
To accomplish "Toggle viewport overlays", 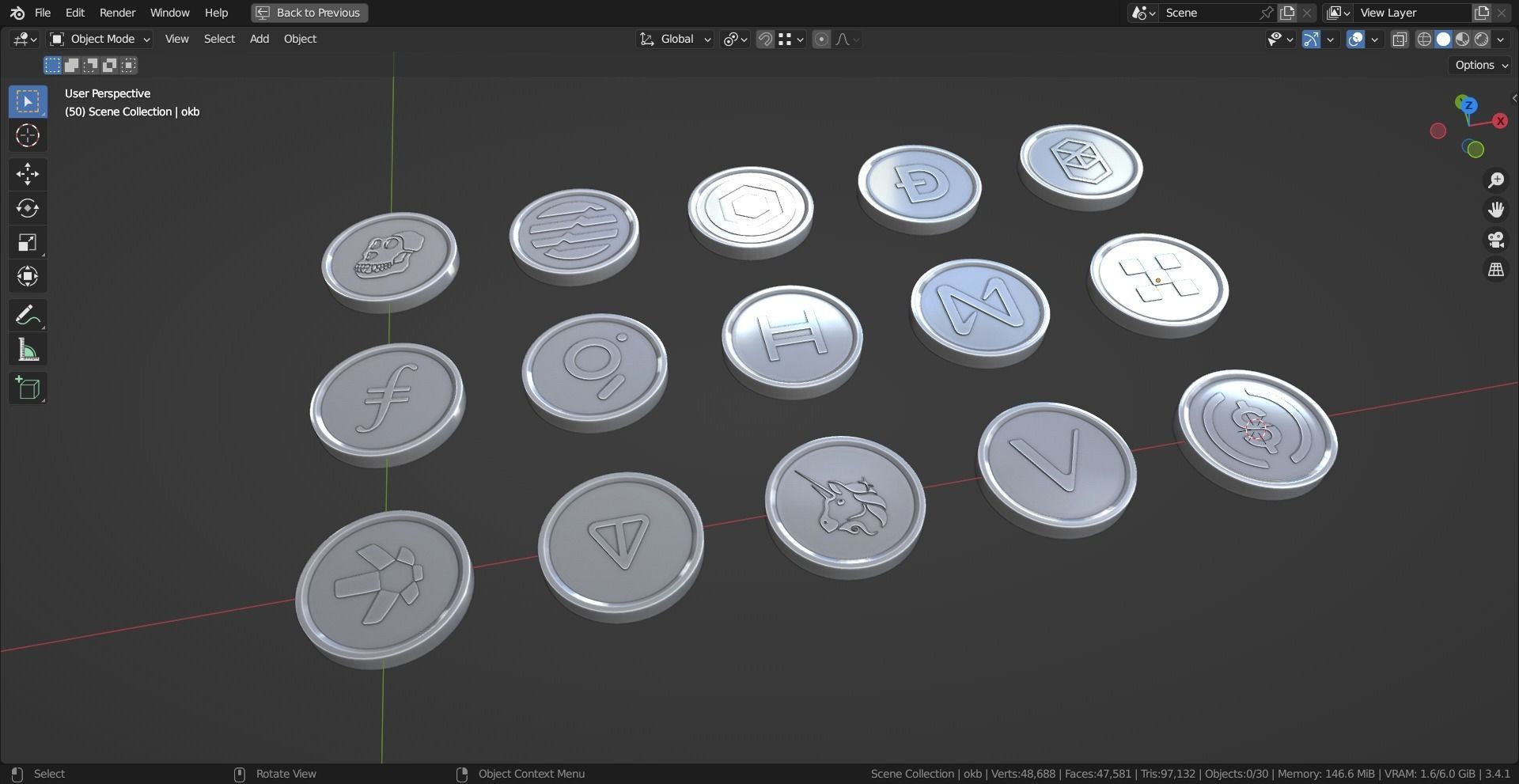I will (1355, 39).
